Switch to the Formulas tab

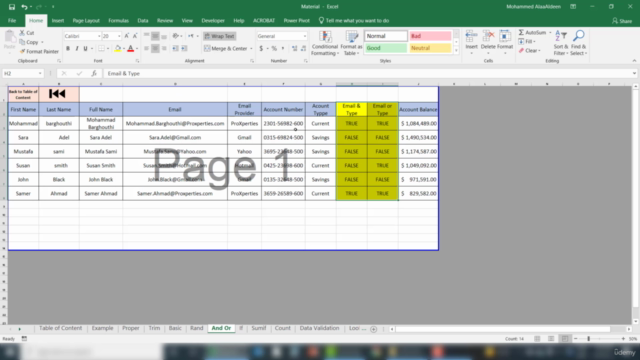point(118,20)
